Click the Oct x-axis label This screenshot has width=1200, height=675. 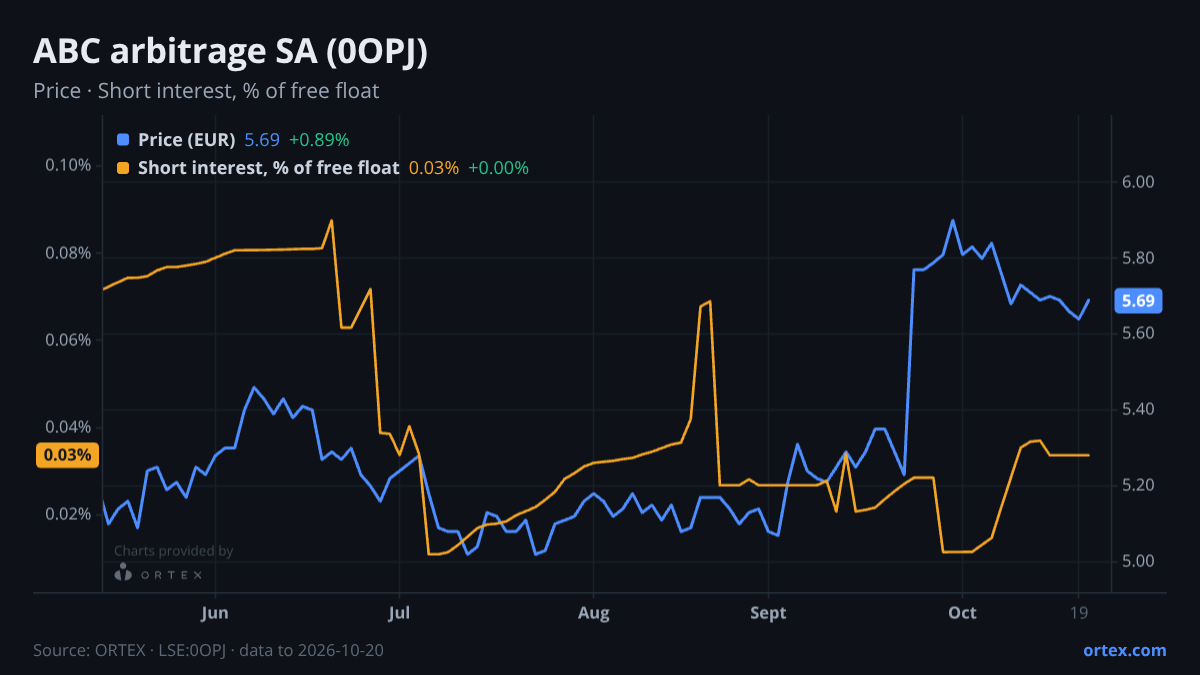coord(962,613)
